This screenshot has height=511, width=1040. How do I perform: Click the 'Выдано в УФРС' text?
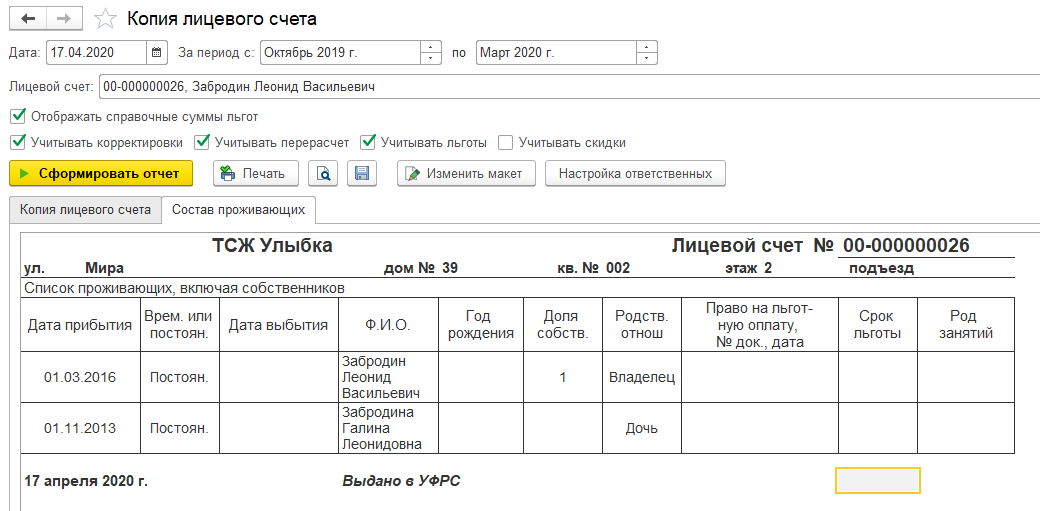[401, 481]
